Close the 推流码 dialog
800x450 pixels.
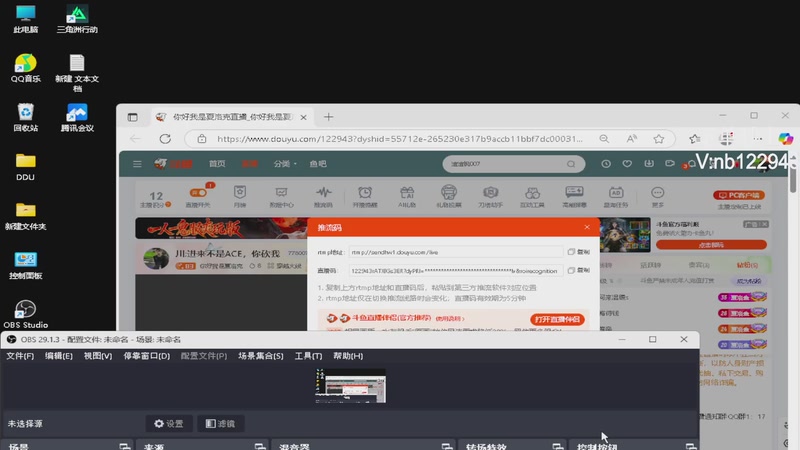(x=587, y=227)
